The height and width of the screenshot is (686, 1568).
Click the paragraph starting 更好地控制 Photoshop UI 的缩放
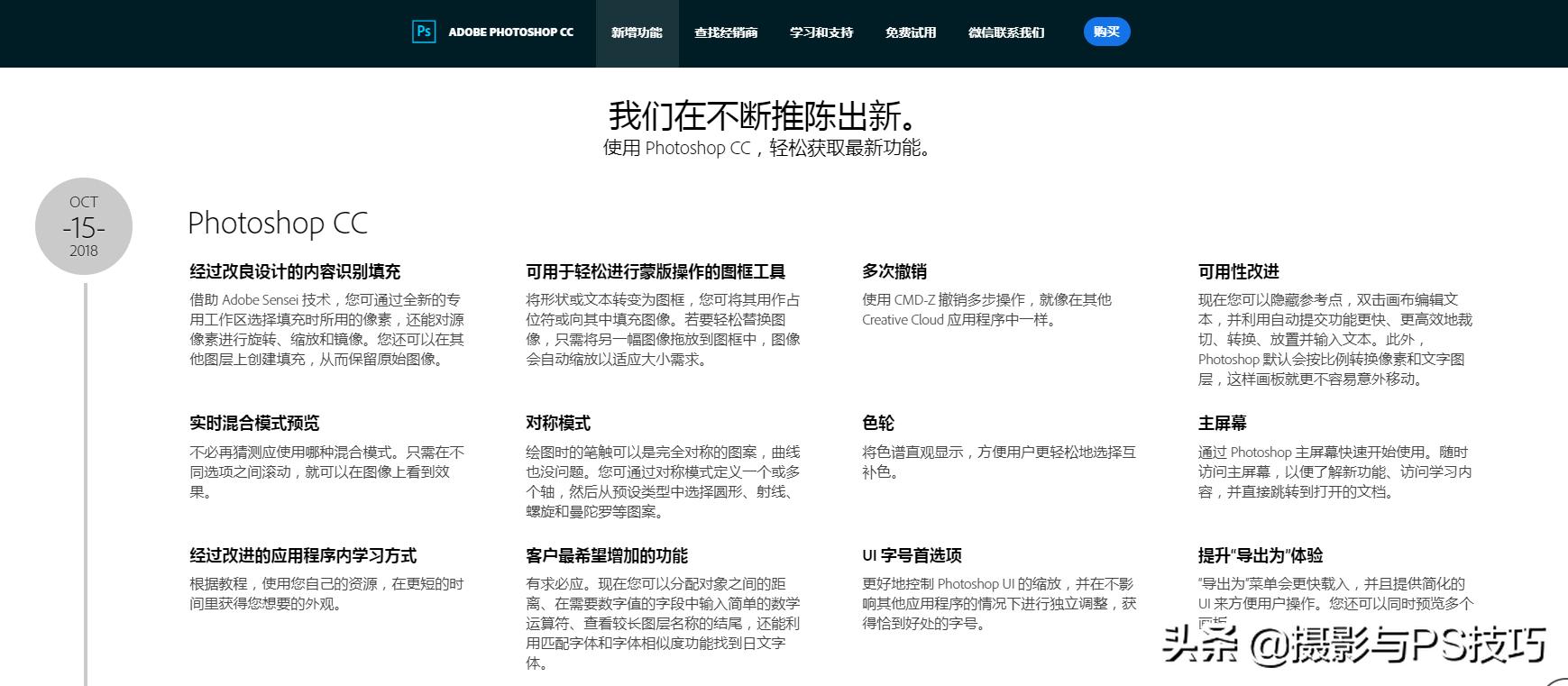click(x=999, y=603)
